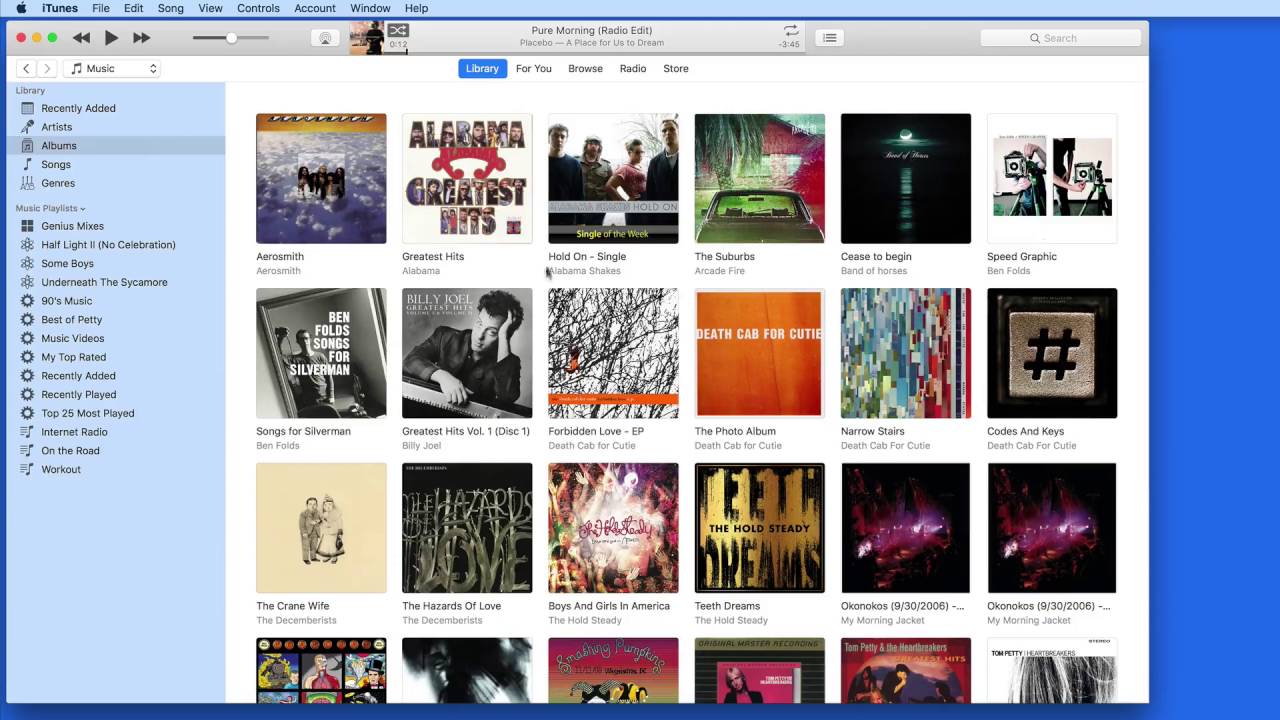Open the Genius Mixes icon
The height and width of the screenshot is (720, 1280).
coord(27,226)
